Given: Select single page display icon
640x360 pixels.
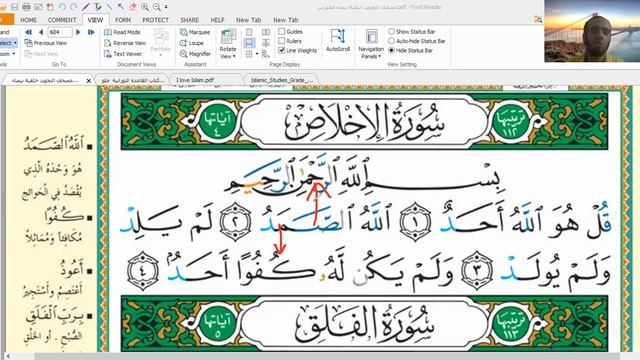Looking at the screenshot, I should pos(249,32).
